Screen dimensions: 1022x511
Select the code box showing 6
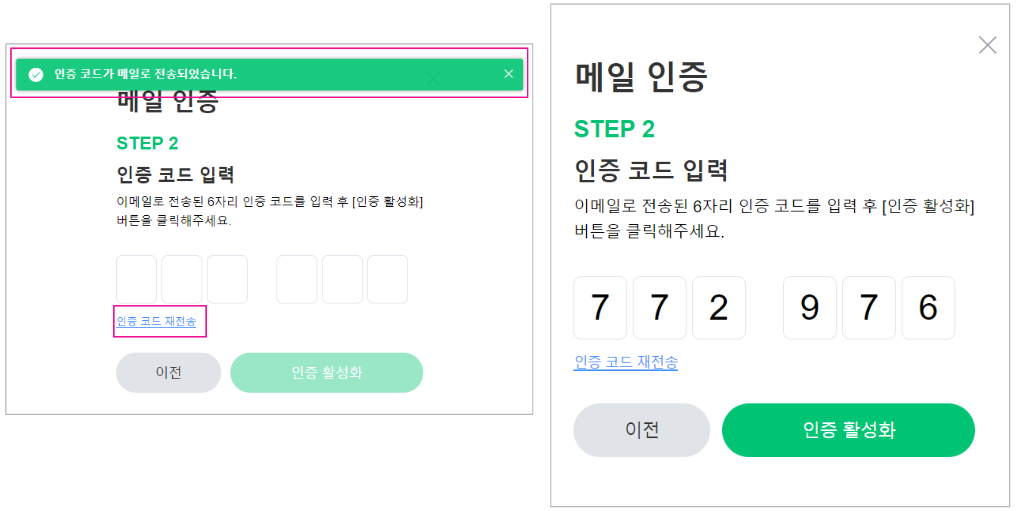(x=928, y=308)
